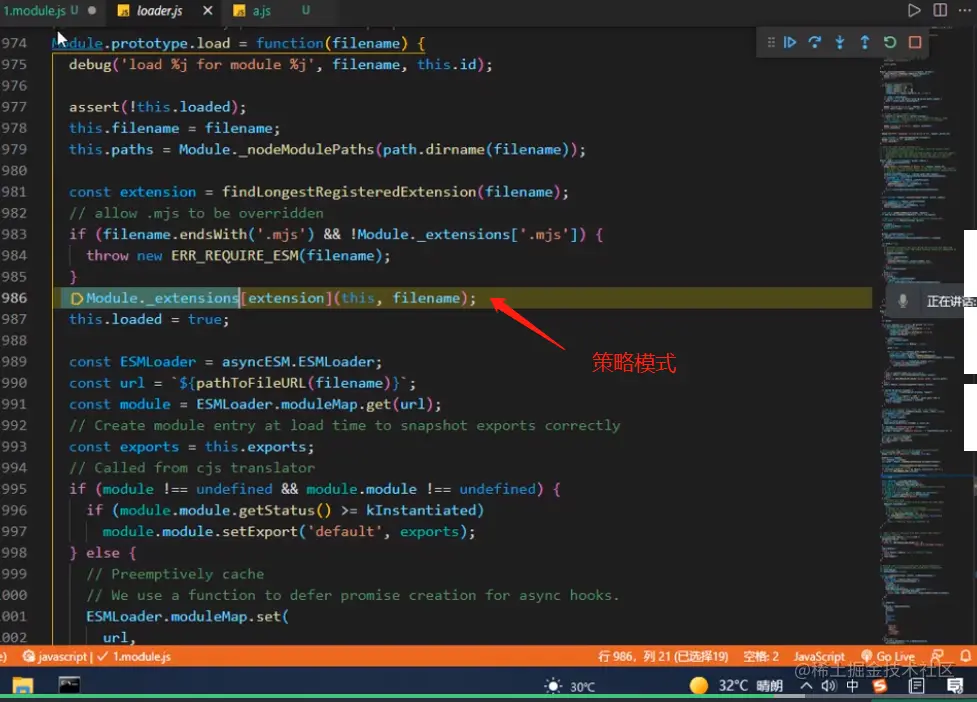
Task: Click line number 987 in the gutter
Action: tap(14, 320)
